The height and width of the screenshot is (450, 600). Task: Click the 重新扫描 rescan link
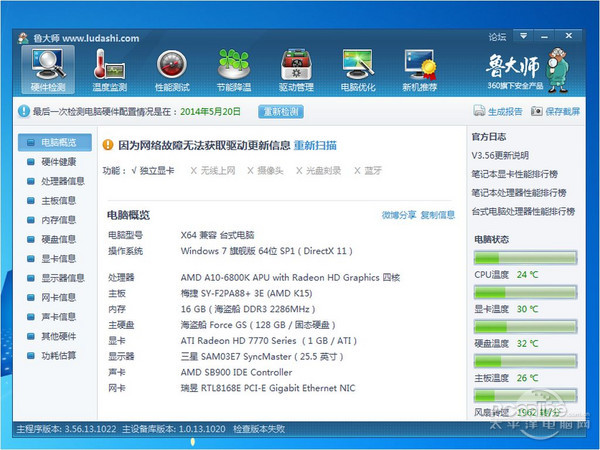click(x=315, y=145)
